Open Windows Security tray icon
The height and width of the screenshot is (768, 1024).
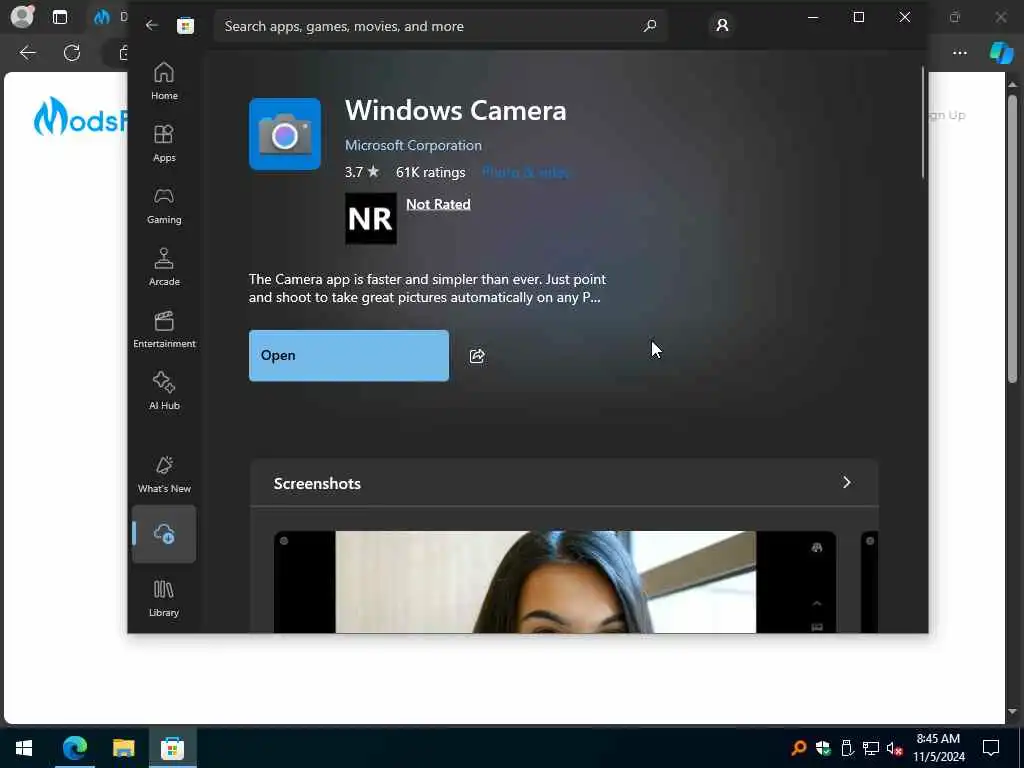823,748
